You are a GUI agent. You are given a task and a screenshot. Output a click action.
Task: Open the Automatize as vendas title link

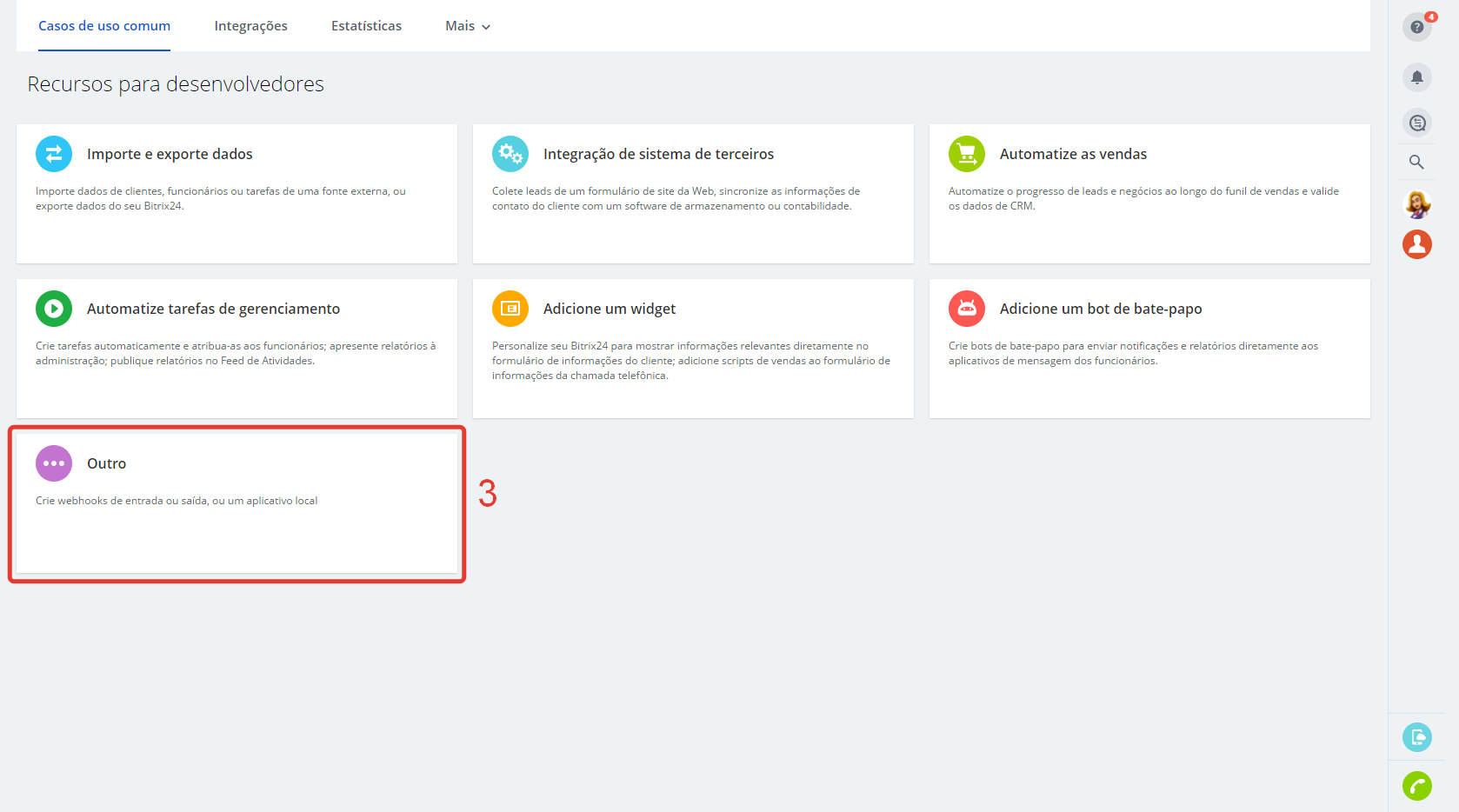(1073, 154)
